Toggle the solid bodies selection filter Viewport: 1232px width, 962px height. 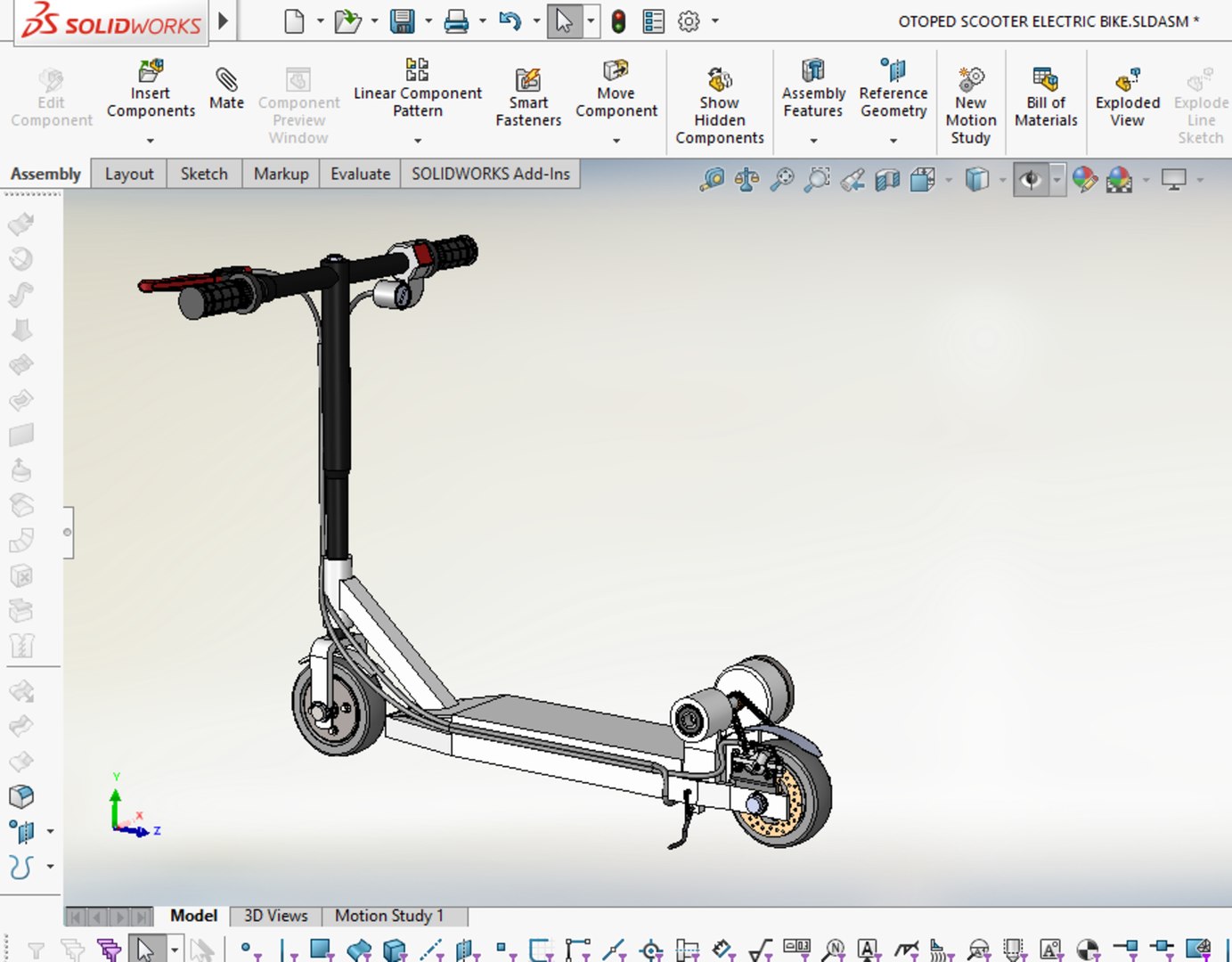click(x=394, y=950)
